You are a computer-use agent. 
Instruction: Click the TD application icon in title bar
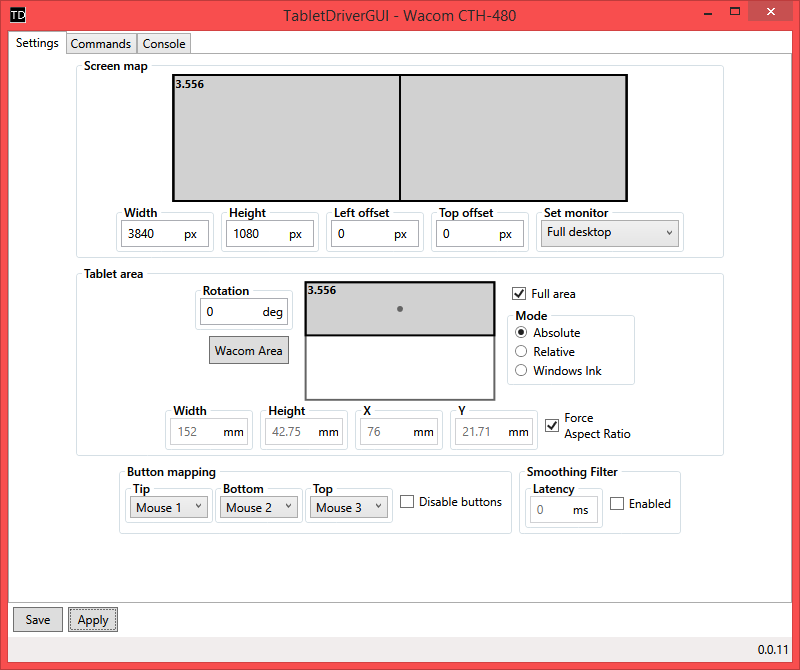click(18, 15)
